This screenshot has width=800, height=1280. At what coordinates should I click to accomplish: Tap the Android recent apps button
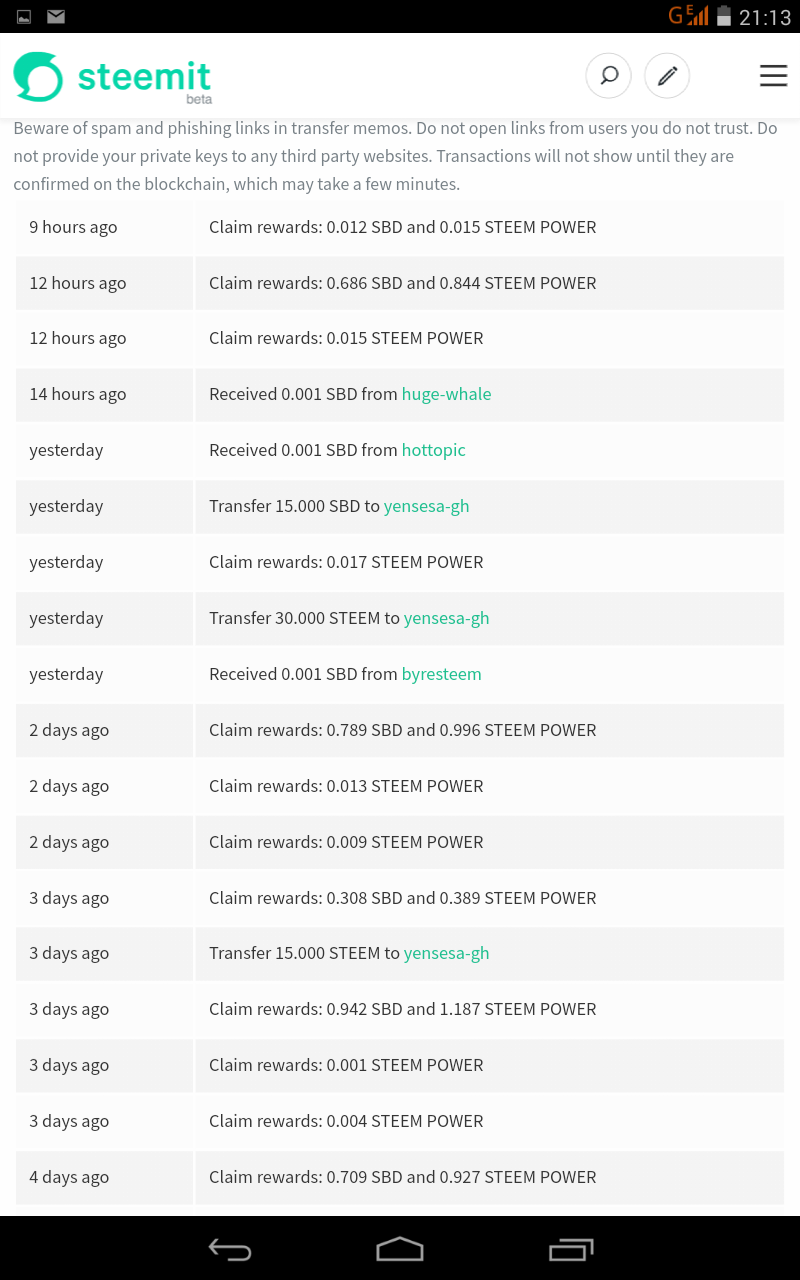click(571, 1249)
